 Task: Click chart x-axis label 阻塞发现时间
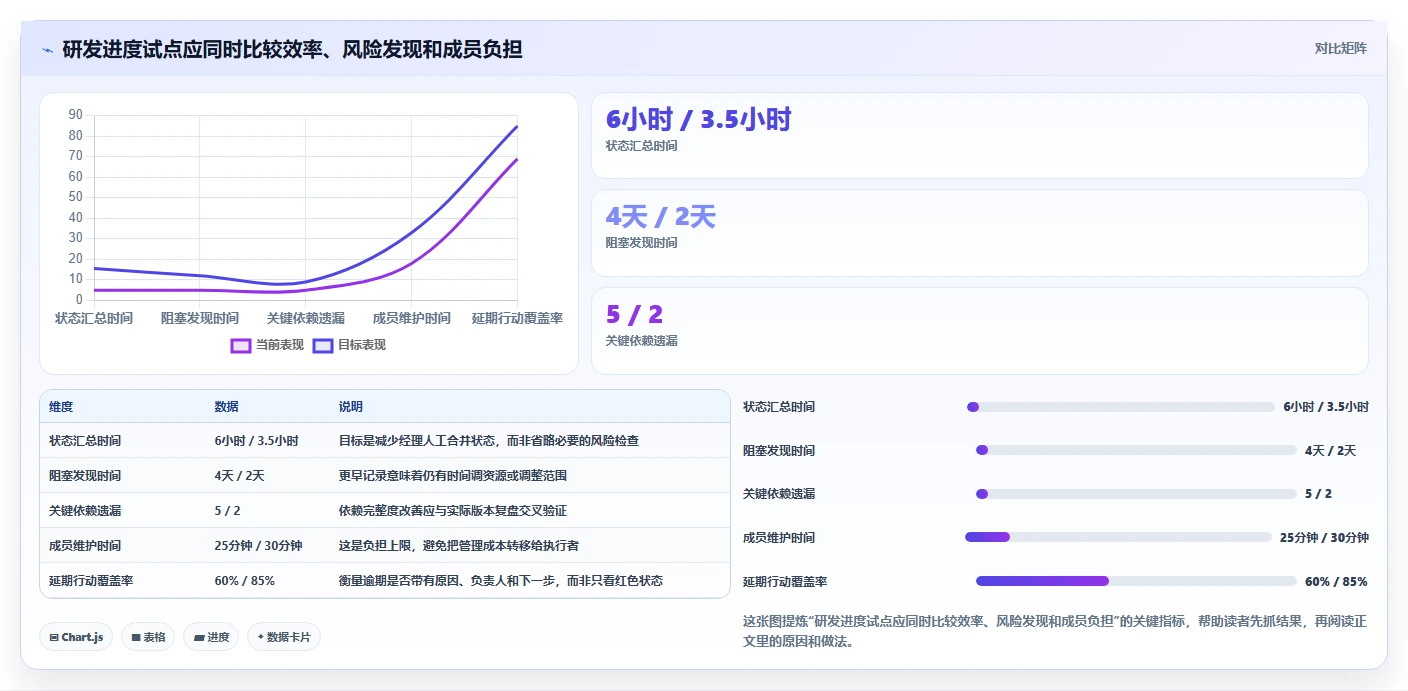200,318
